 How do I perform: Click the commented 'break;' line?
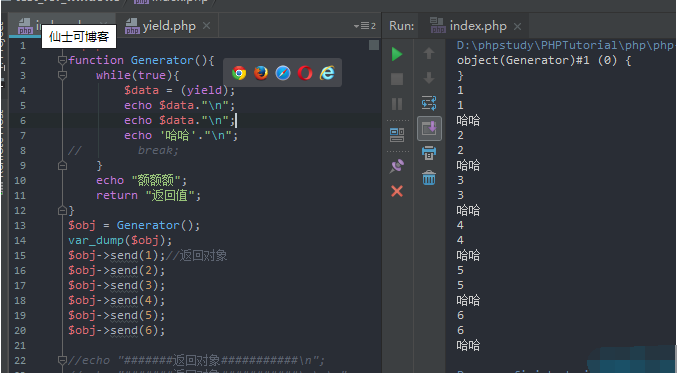coord(158,150)
